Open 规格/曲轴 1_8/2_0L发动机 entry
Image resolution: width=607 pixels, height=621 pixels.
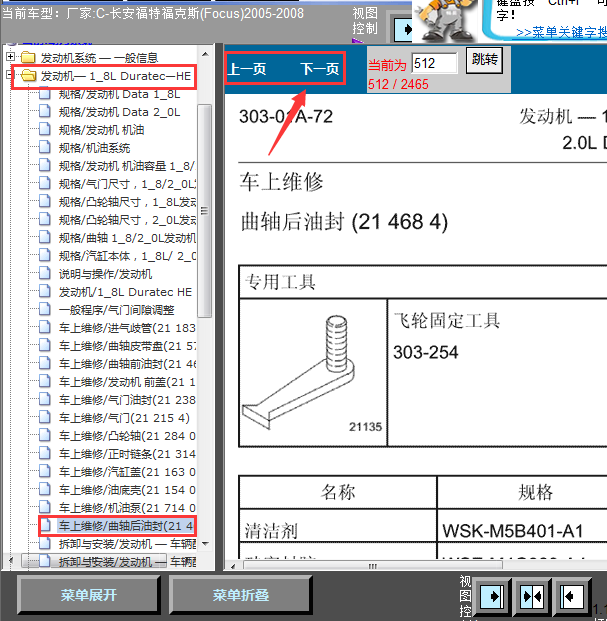[x=127, y=238]
